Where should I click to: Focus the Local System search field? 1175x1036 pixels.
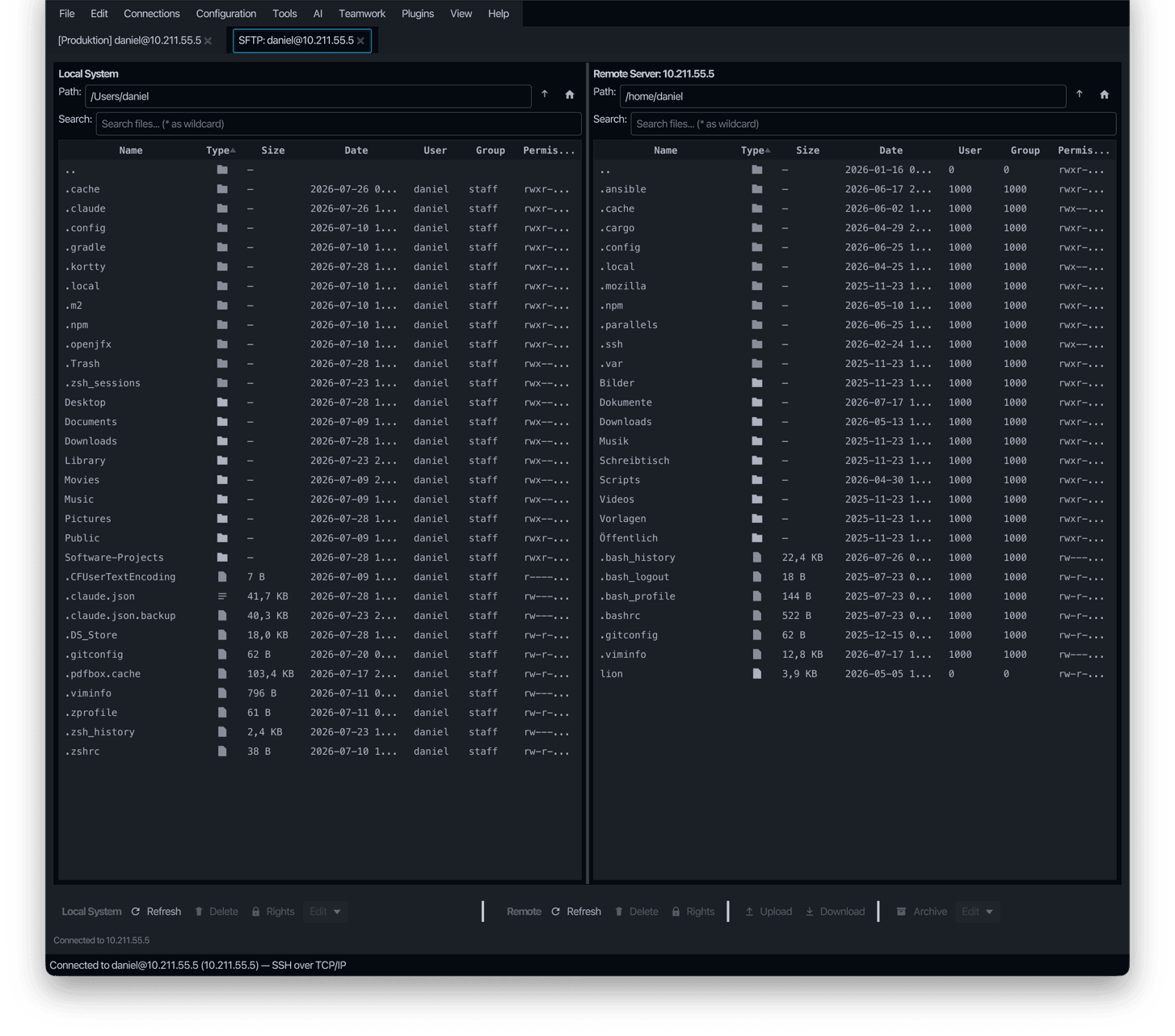[x=339, y=124]
